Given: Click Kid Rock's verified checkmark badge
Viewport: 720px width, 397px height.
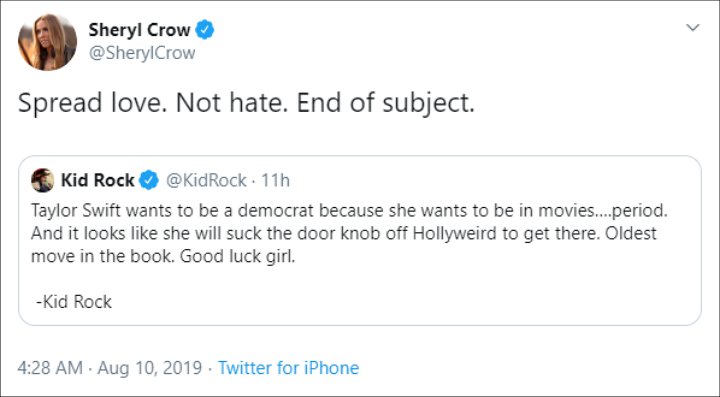Looking at the screenshot, I should point(148,180).
